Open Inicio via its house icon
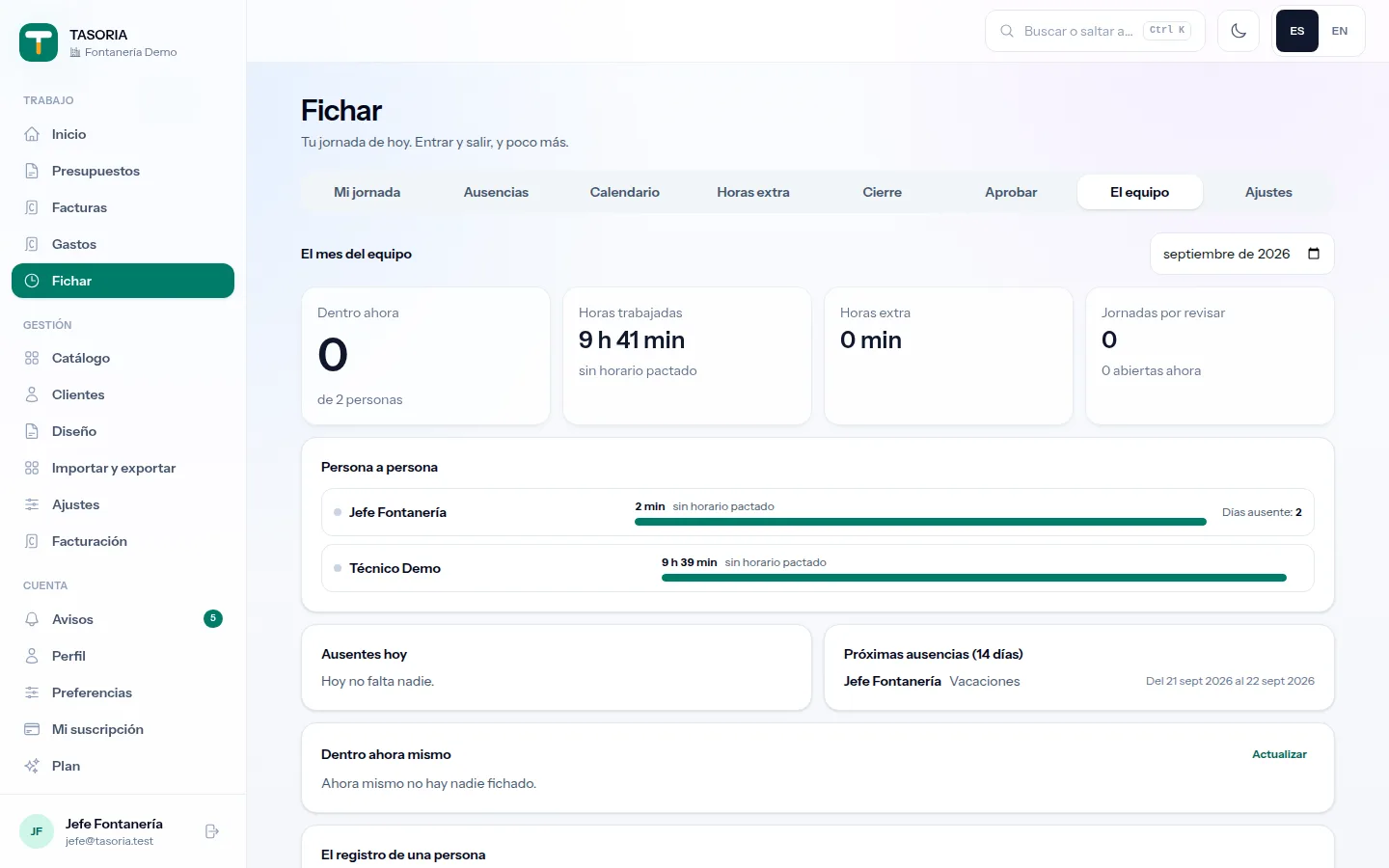 tap(32, 134)
